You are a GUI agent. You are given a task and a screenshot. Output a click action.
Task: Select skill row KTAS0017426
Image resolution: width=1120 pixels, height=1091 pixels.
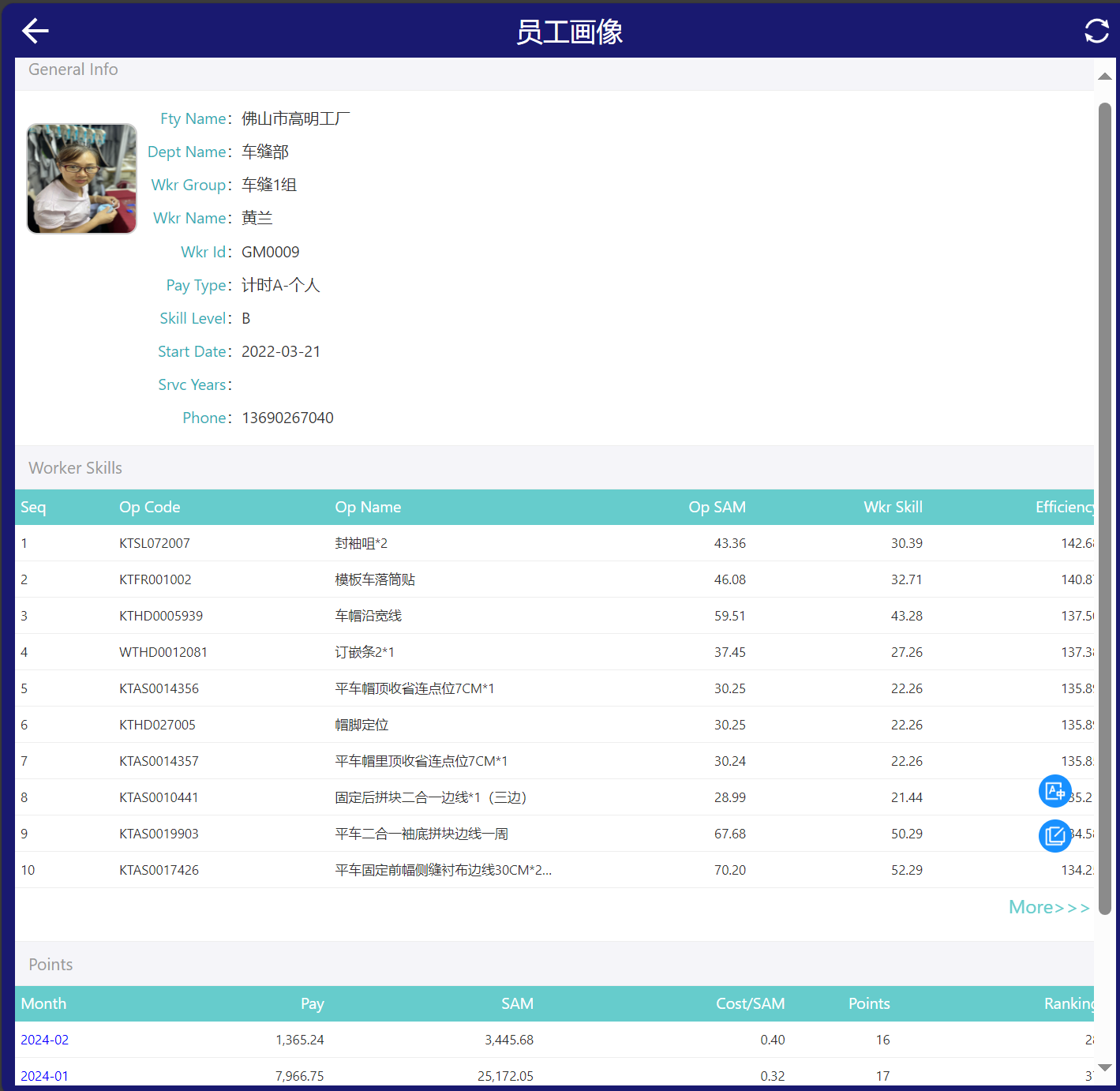(x=159, y=870)
